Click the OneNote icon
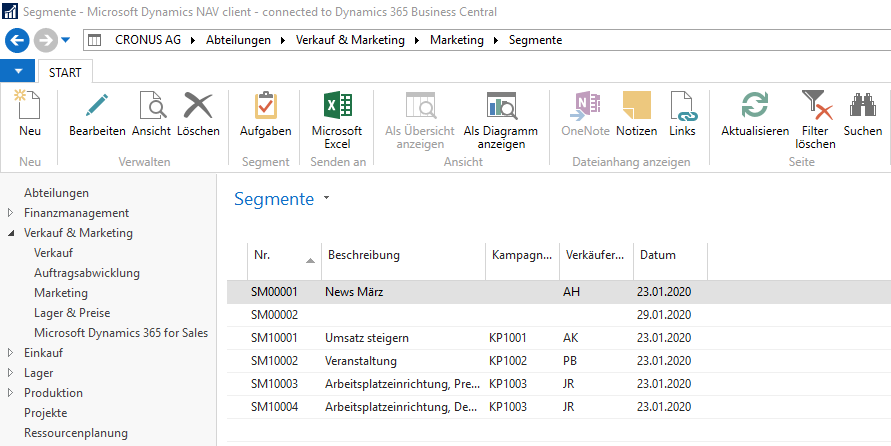Viewport: 891px width, 446px height. pos(585,105)
